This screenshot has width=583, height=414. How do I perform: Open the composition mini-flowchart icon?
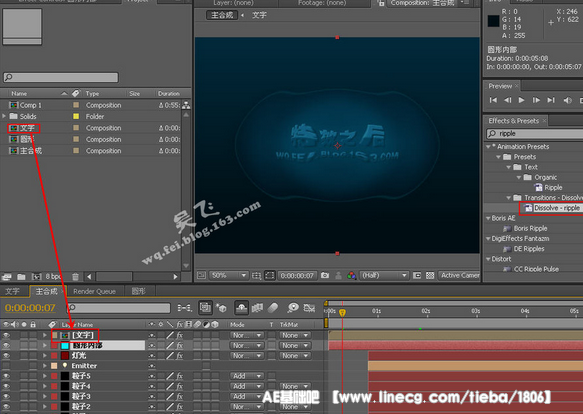(184, 308)
